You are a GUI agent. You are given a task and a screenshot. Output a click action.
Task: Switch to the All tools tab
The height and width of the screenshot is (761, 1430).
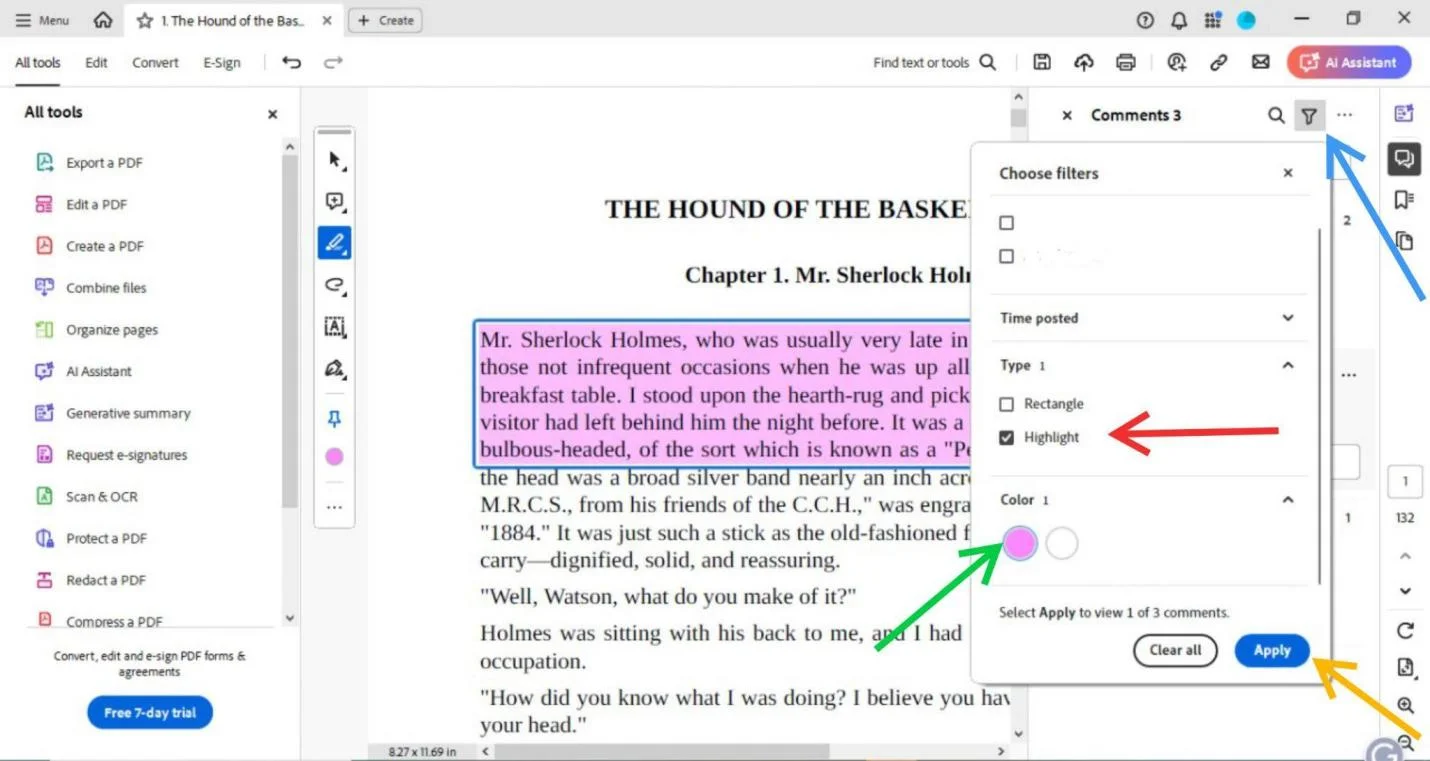pyautogui.click(x=38, y=62)
